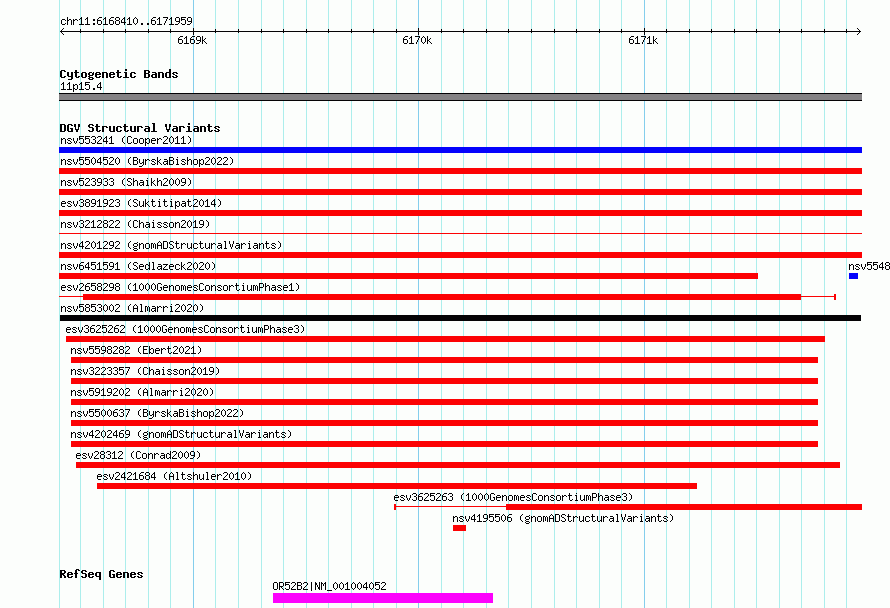Click the DGV Structural Variants track title
This screenshot has width=890, height=608.
point(140,128)
